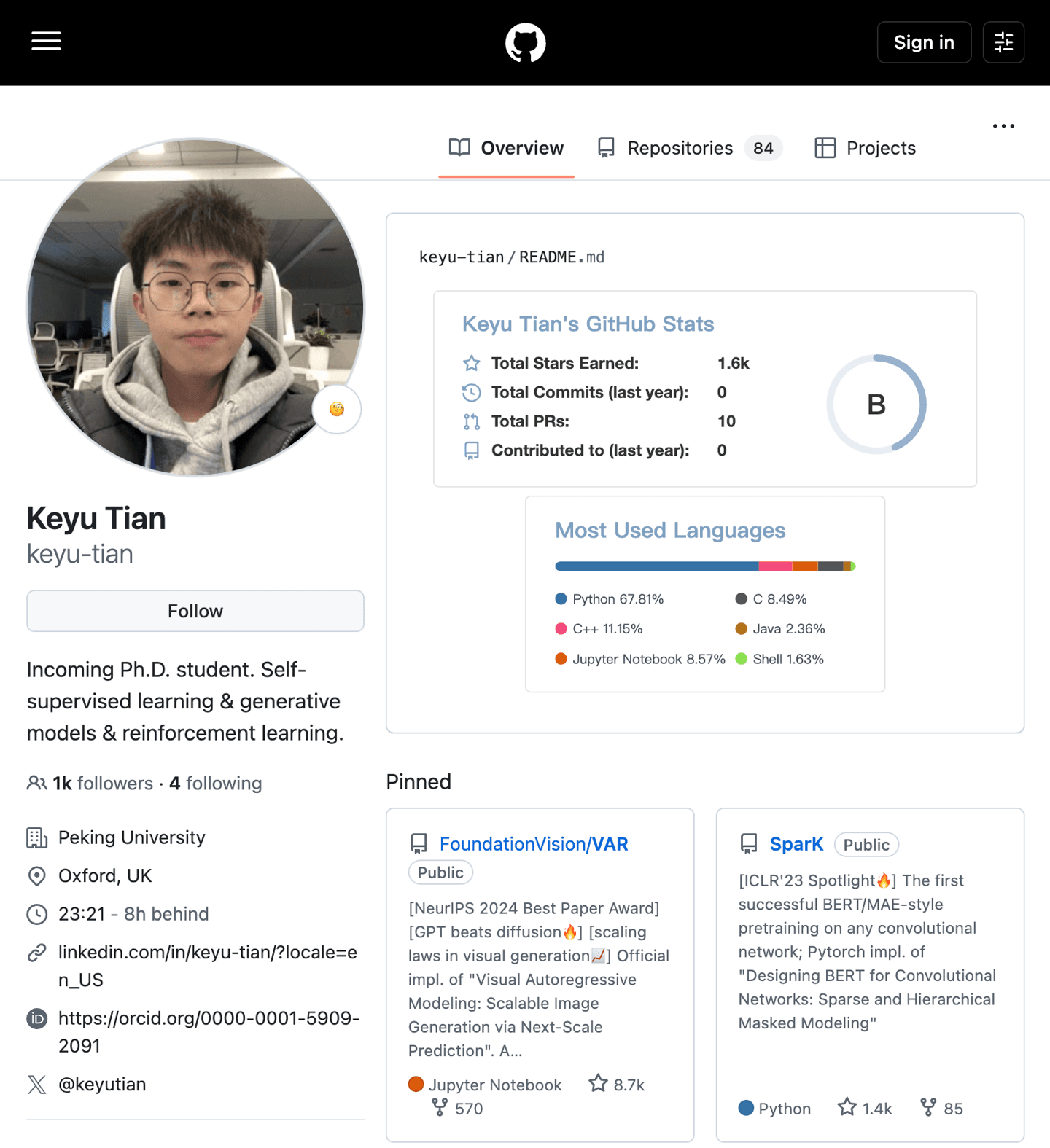This screenshot has width=1050, height=1148.
Task: Click the keyu-tian README.md path text
Action: [x=512, y=257]
